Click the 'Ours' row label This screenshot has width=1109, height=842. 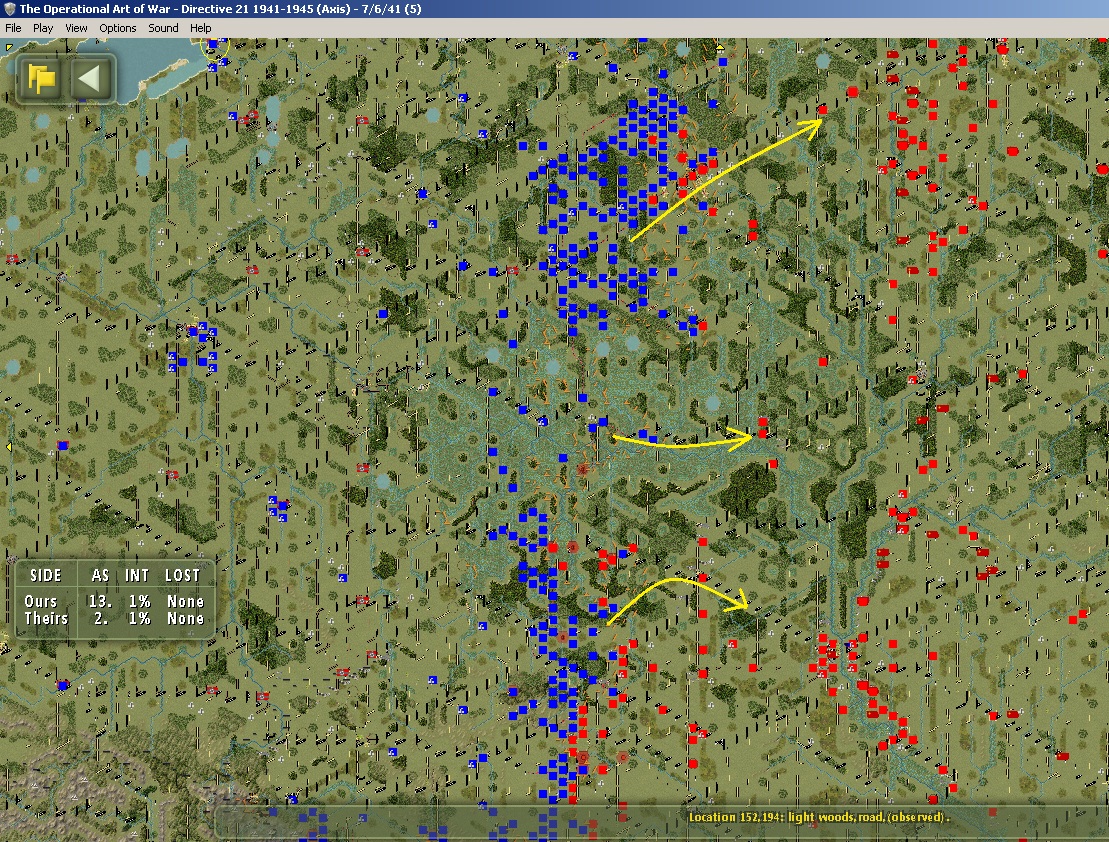[40, 601]
